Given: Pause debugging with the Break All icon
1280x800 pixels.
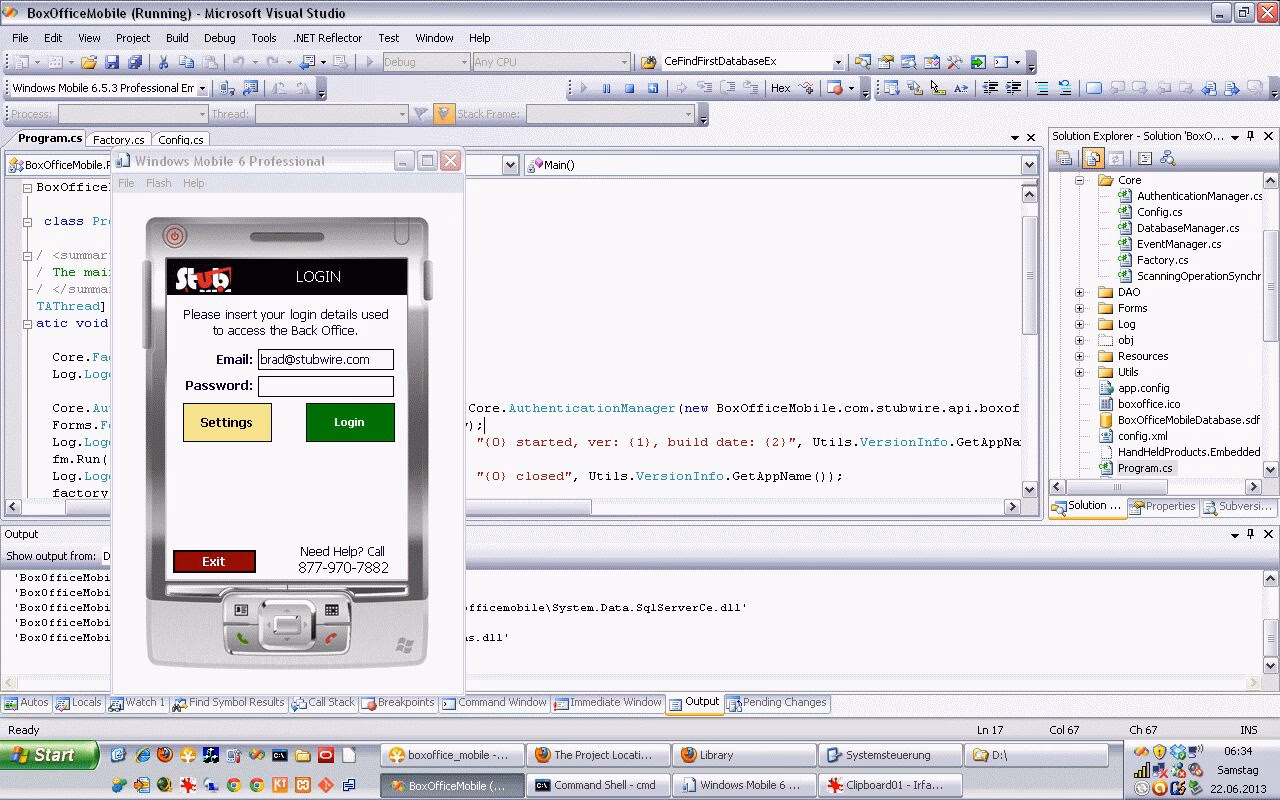Looking at the screenshot, I should click(606, 88).
